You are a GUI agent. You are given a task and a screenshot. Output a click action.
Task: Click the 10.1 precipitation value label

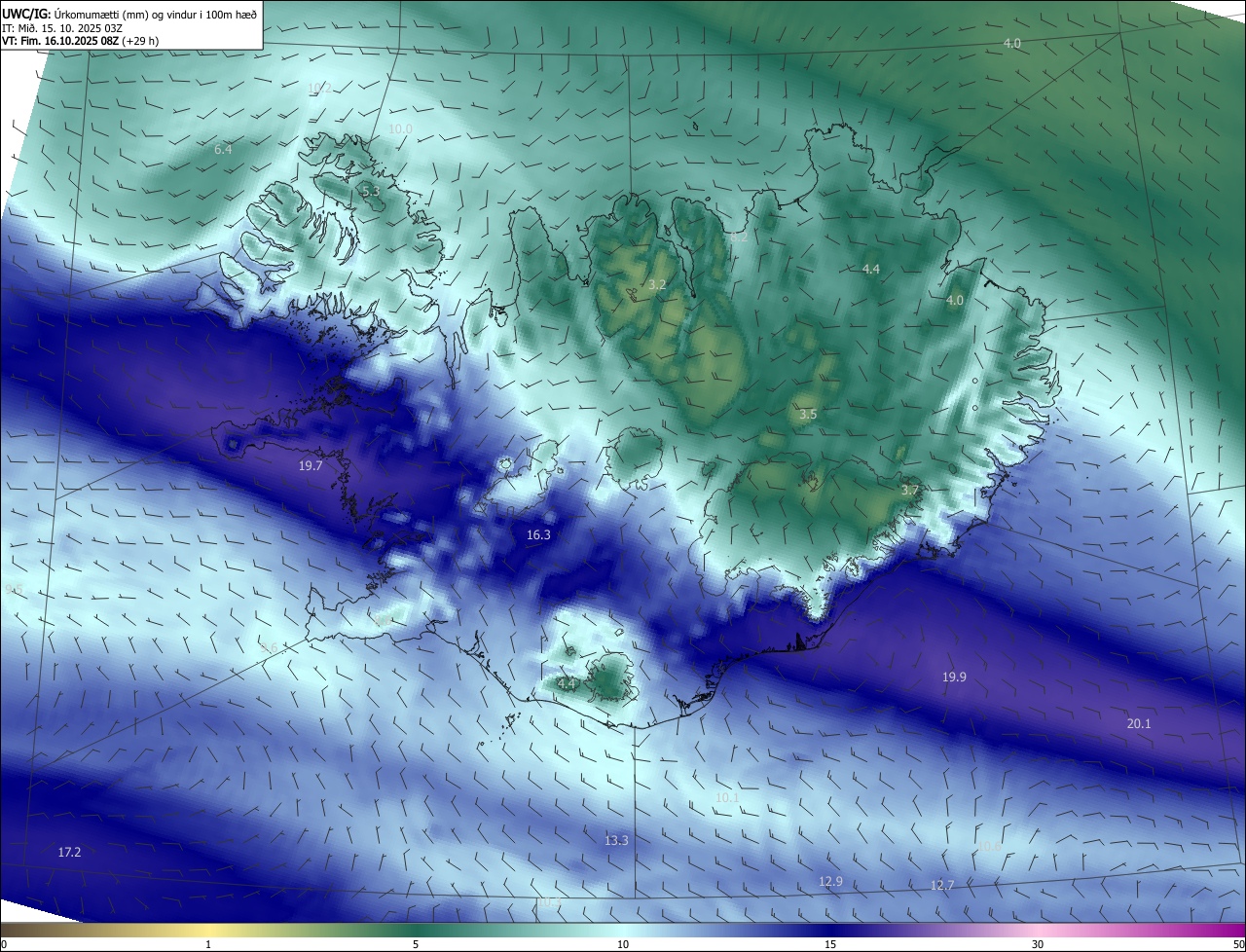click(727, 798)
